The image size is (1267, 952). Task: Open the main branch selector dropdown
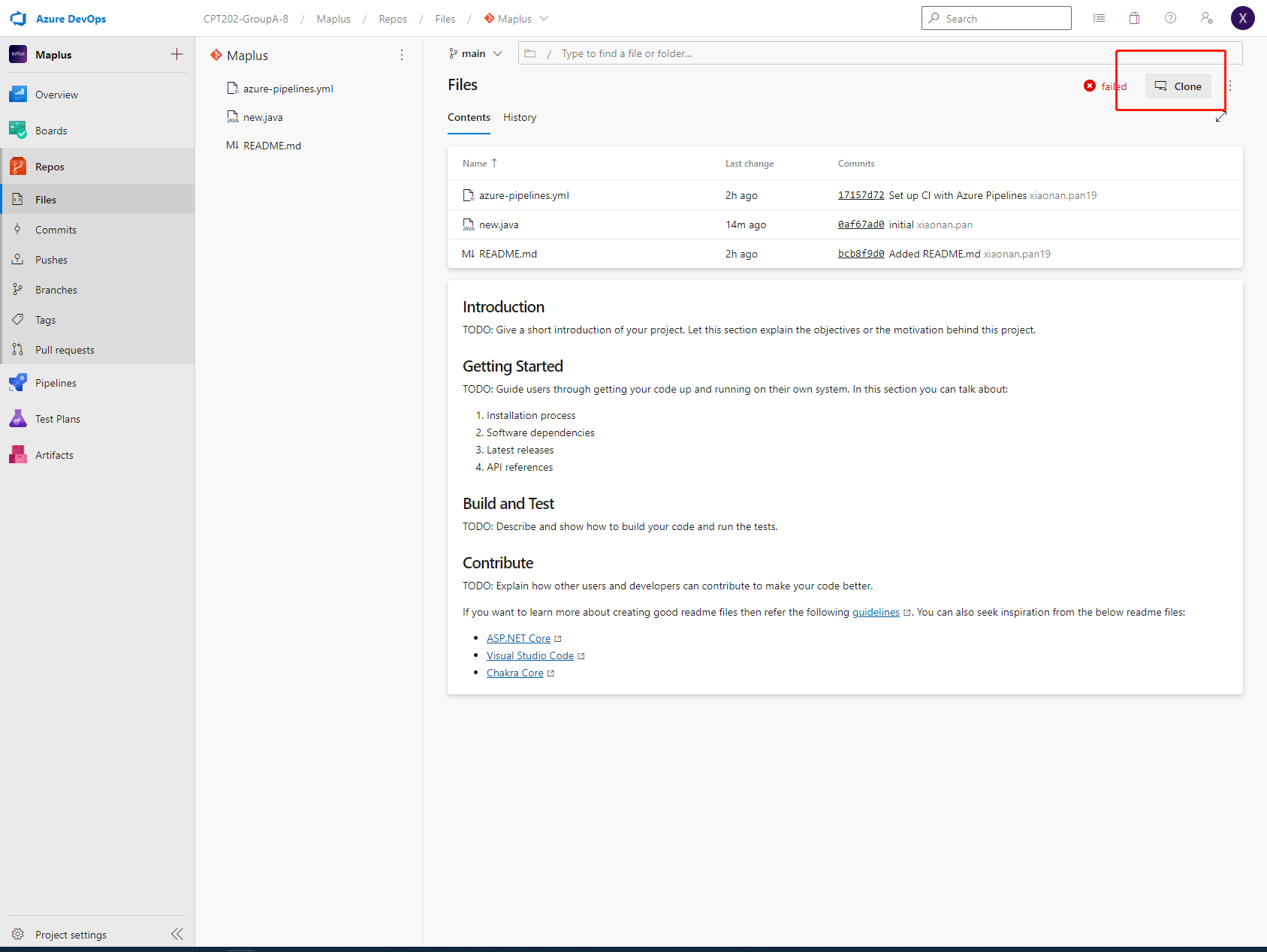[x=475, y=53]
